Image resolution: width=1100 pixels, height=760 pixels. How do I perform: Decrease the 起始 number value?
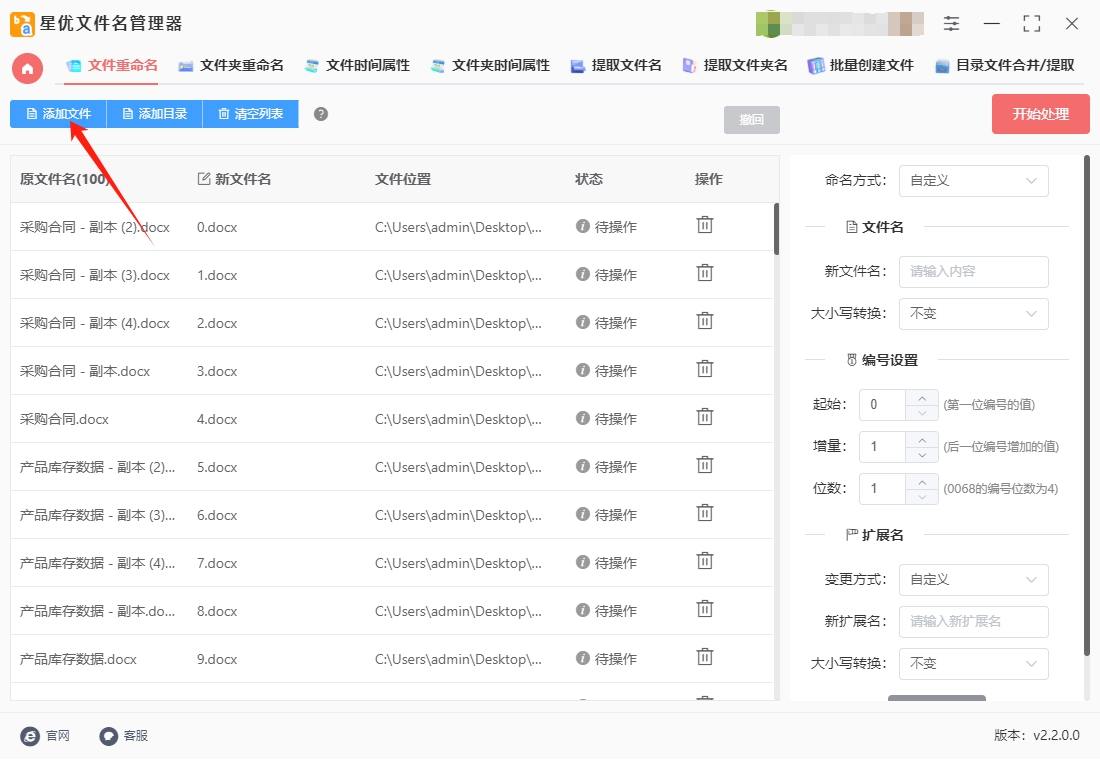922,413
